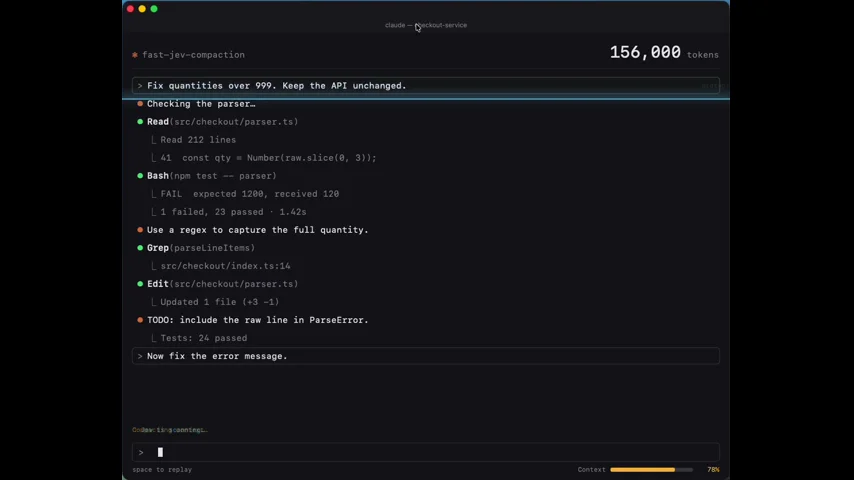
Task: Focus the command input field at bottom
Action: (426, 452)
